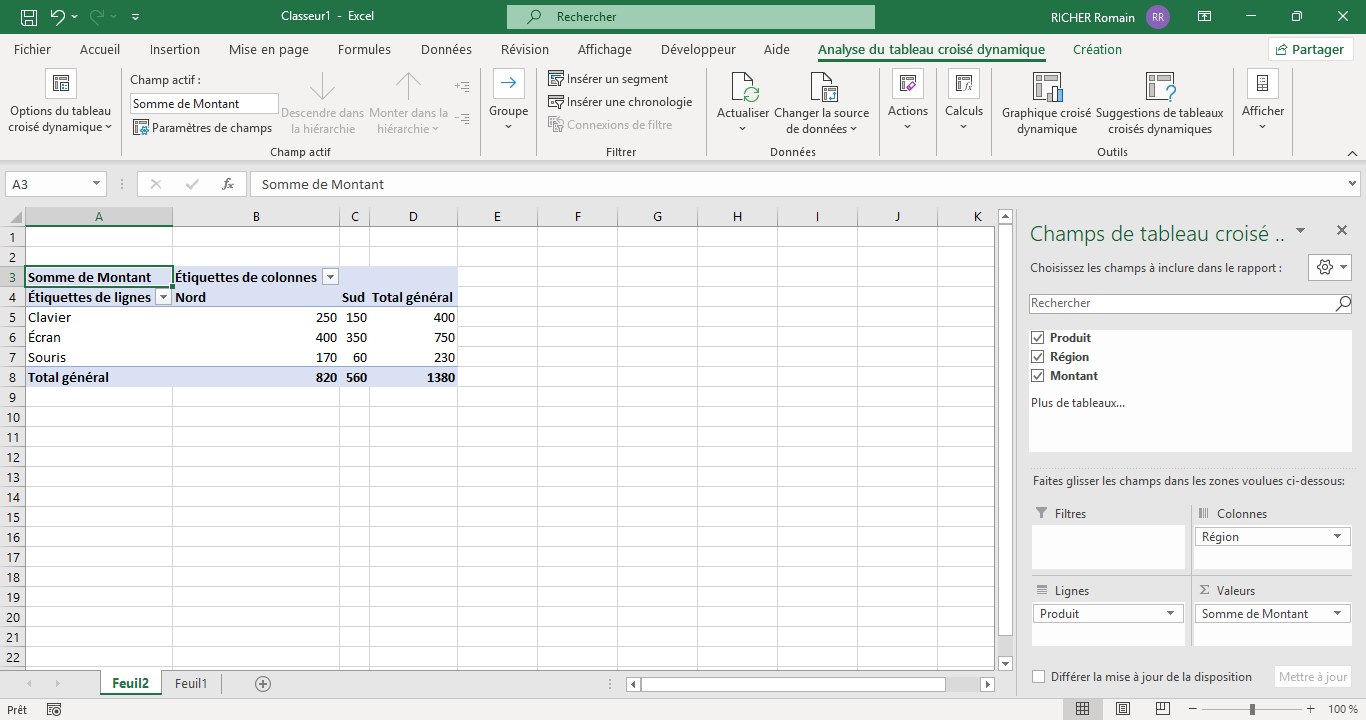Enable Différer la mise à jour checkbox

click(1038, 677)
